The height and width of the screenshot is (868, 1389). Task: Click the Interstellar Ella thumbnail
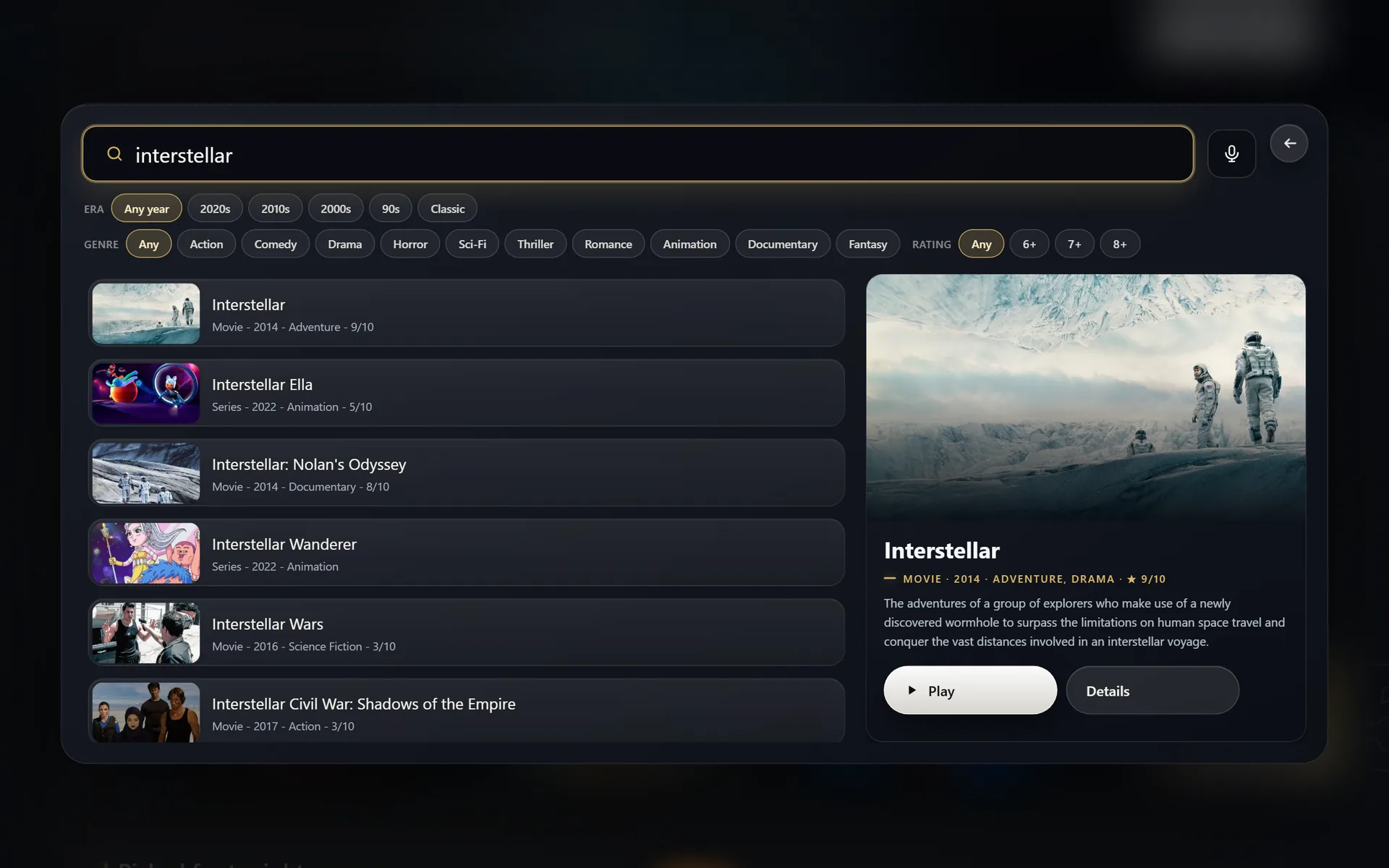click(x=146, y=393)
